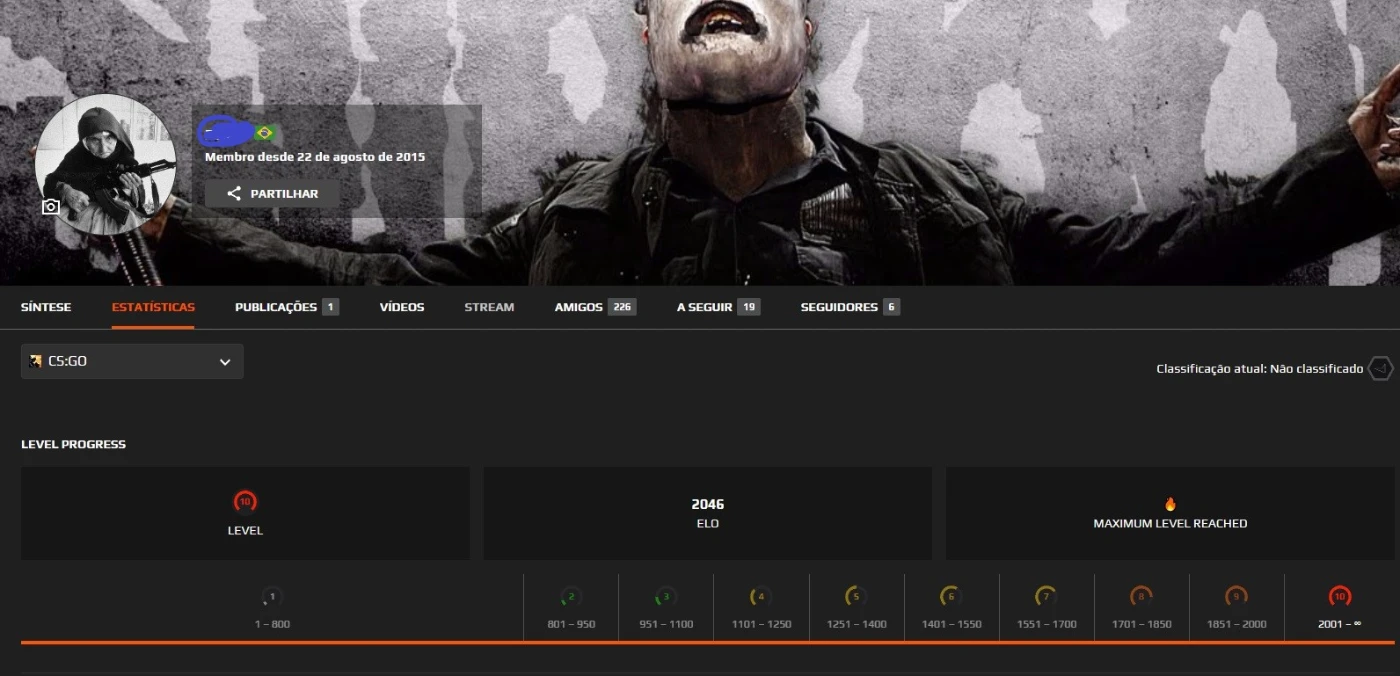The width and height of the screenshot is (1400, 676).
Task: Click the flame icon above MAXIMUM LEVEL REACHED
Action: tap(1170, 504)
